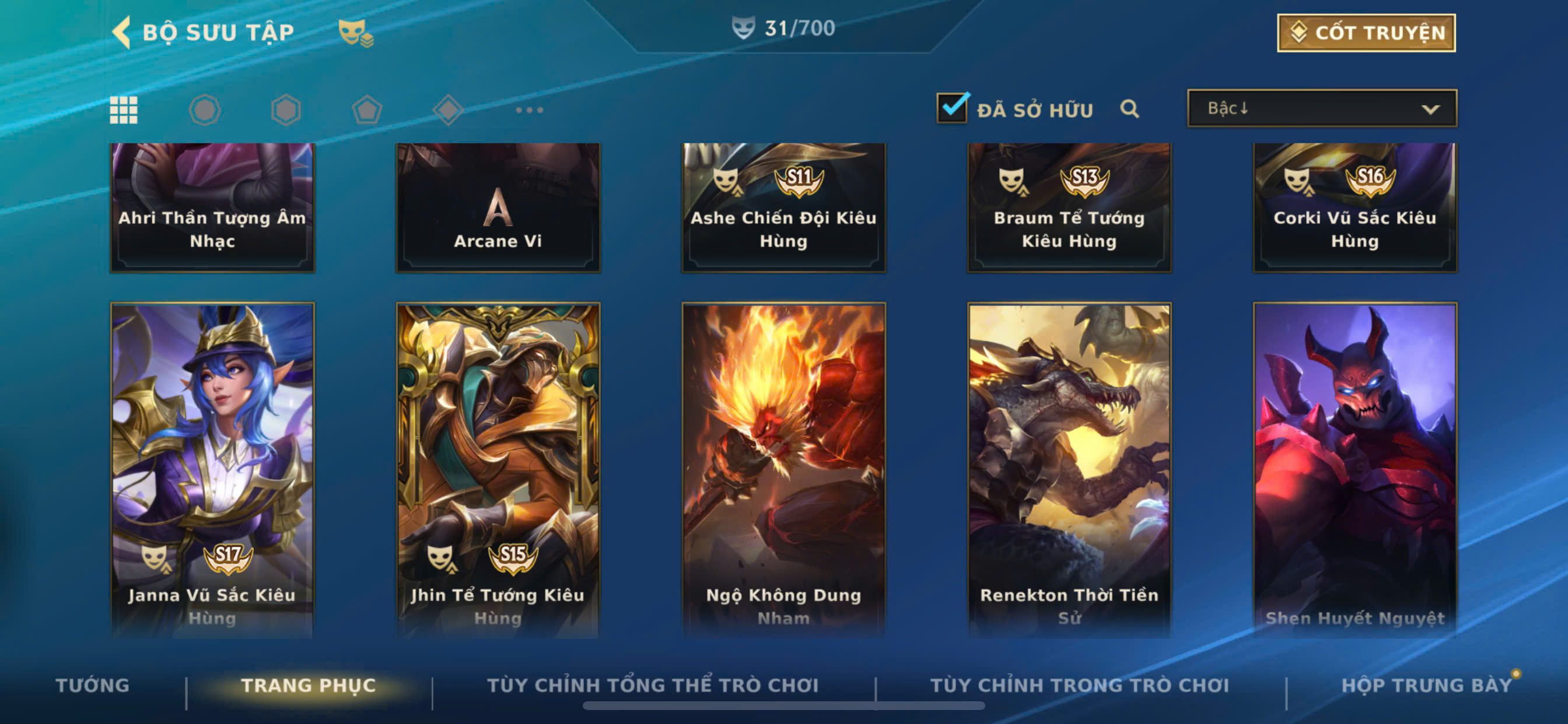The image size is (1568, 724).
Task: Expand the Bậc sort dropdown
Action: coord(1322,108)
